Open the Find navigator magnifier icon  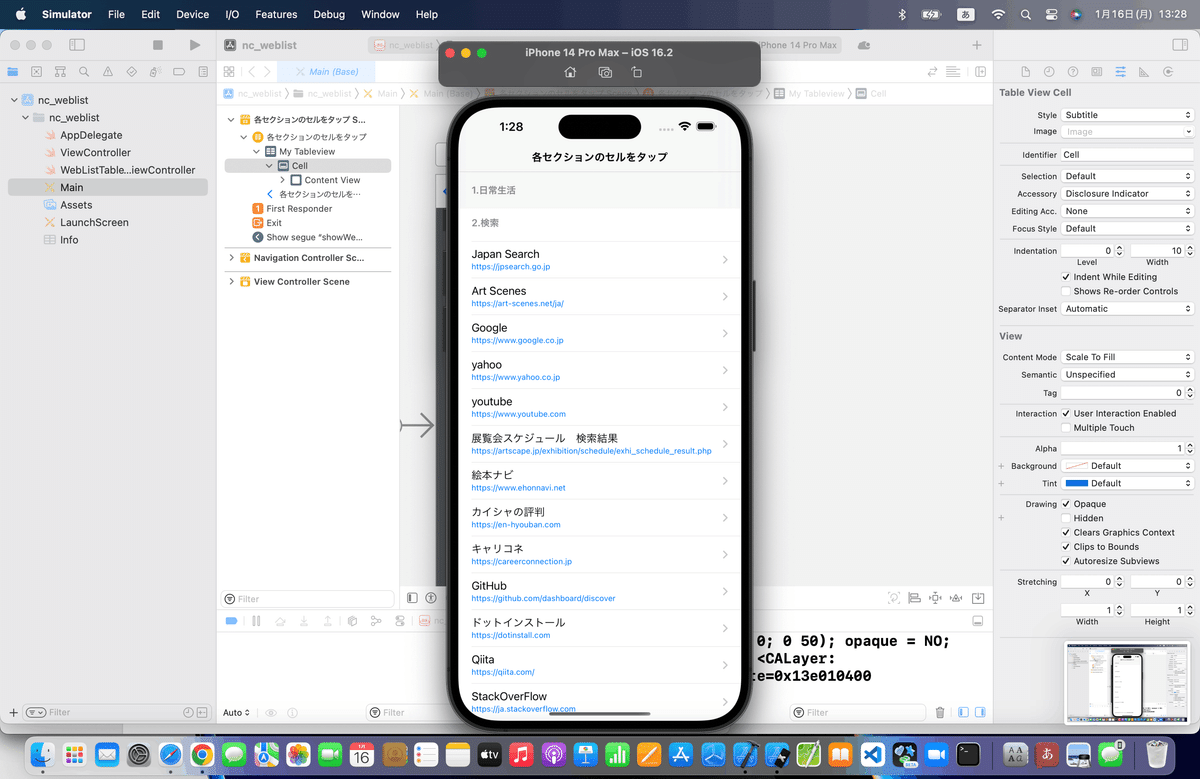pyautogui.click(x=84, y=72)
